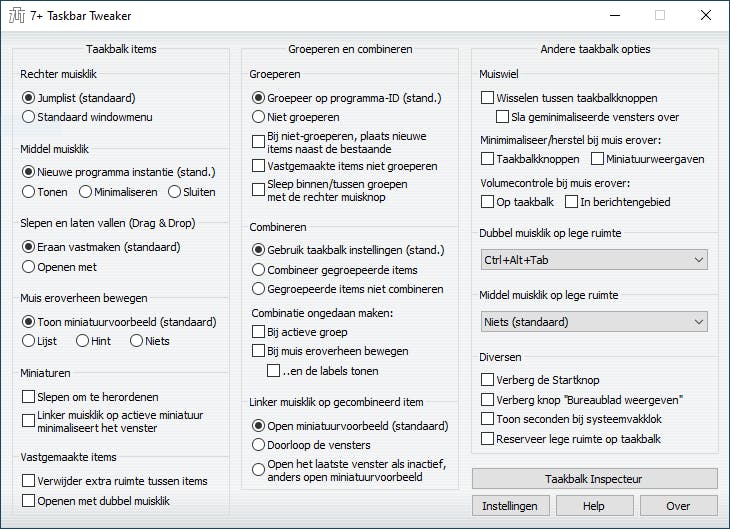
Task: Enable Wisselen tussen taakbalkknoppen checkbox
Action: 488,98
